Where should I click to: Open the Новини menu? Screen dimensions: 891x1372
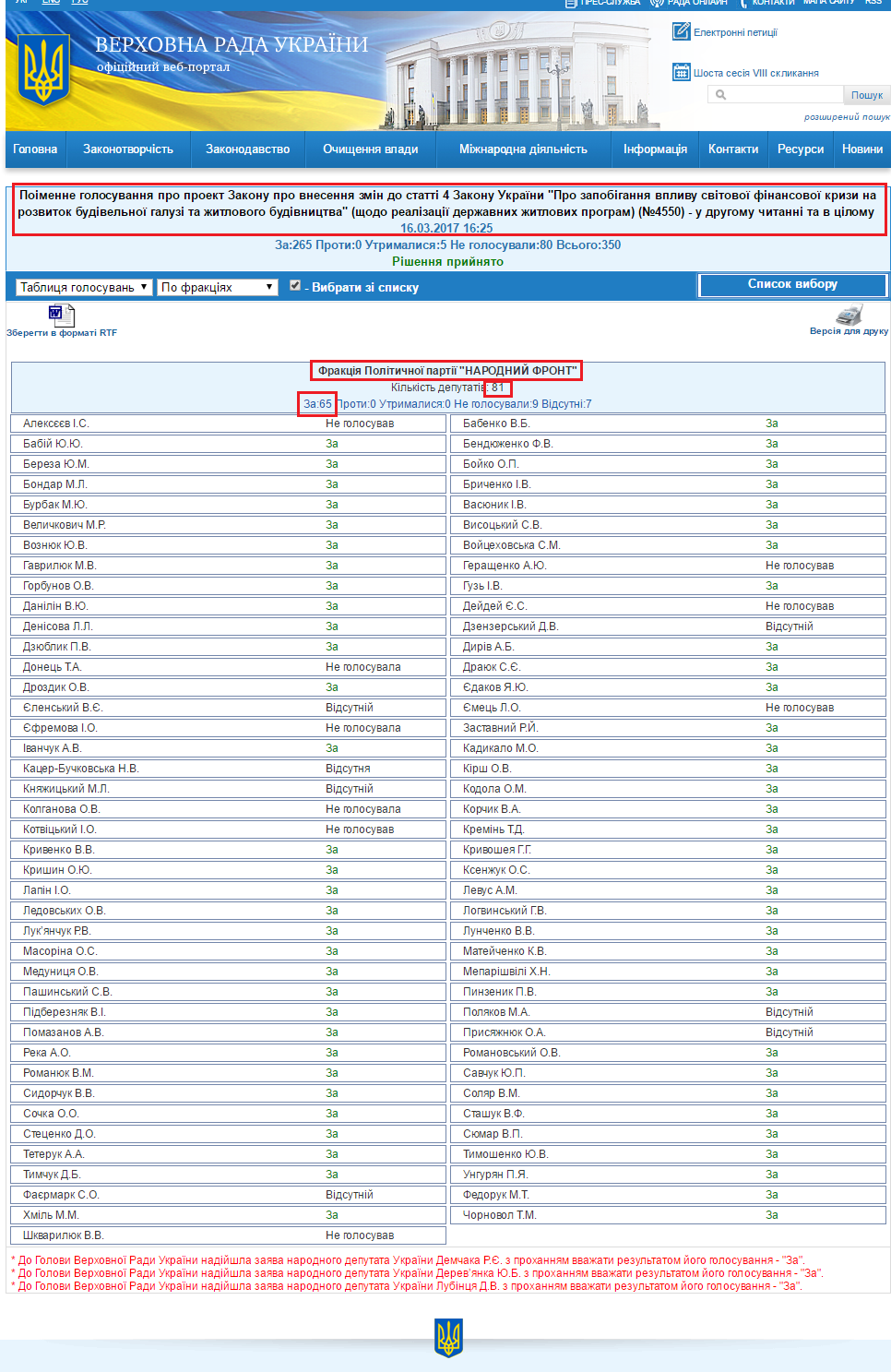click(x=862, y=149)
